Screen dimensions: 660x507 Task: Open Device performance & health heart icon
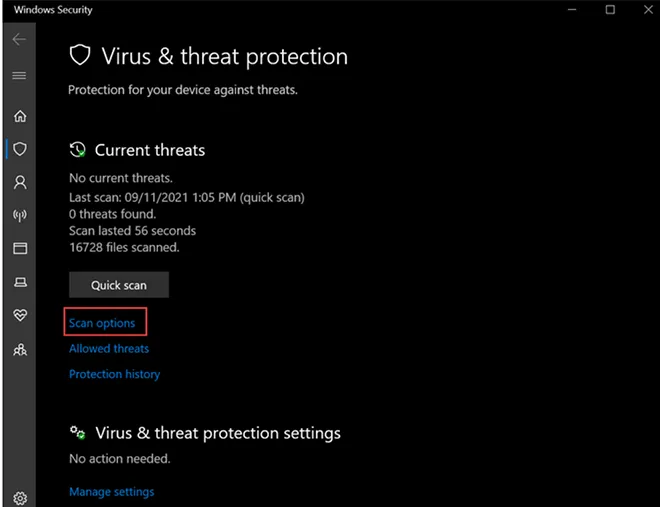click(x=20, y=315)
